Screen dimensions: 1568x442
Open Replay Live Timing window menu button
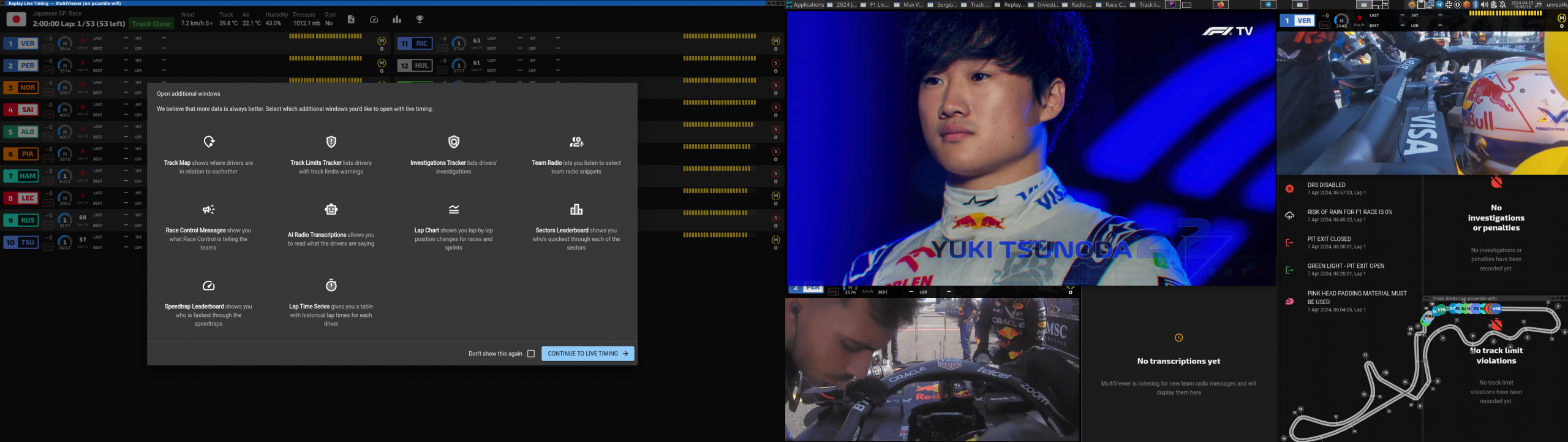point(4,3)
